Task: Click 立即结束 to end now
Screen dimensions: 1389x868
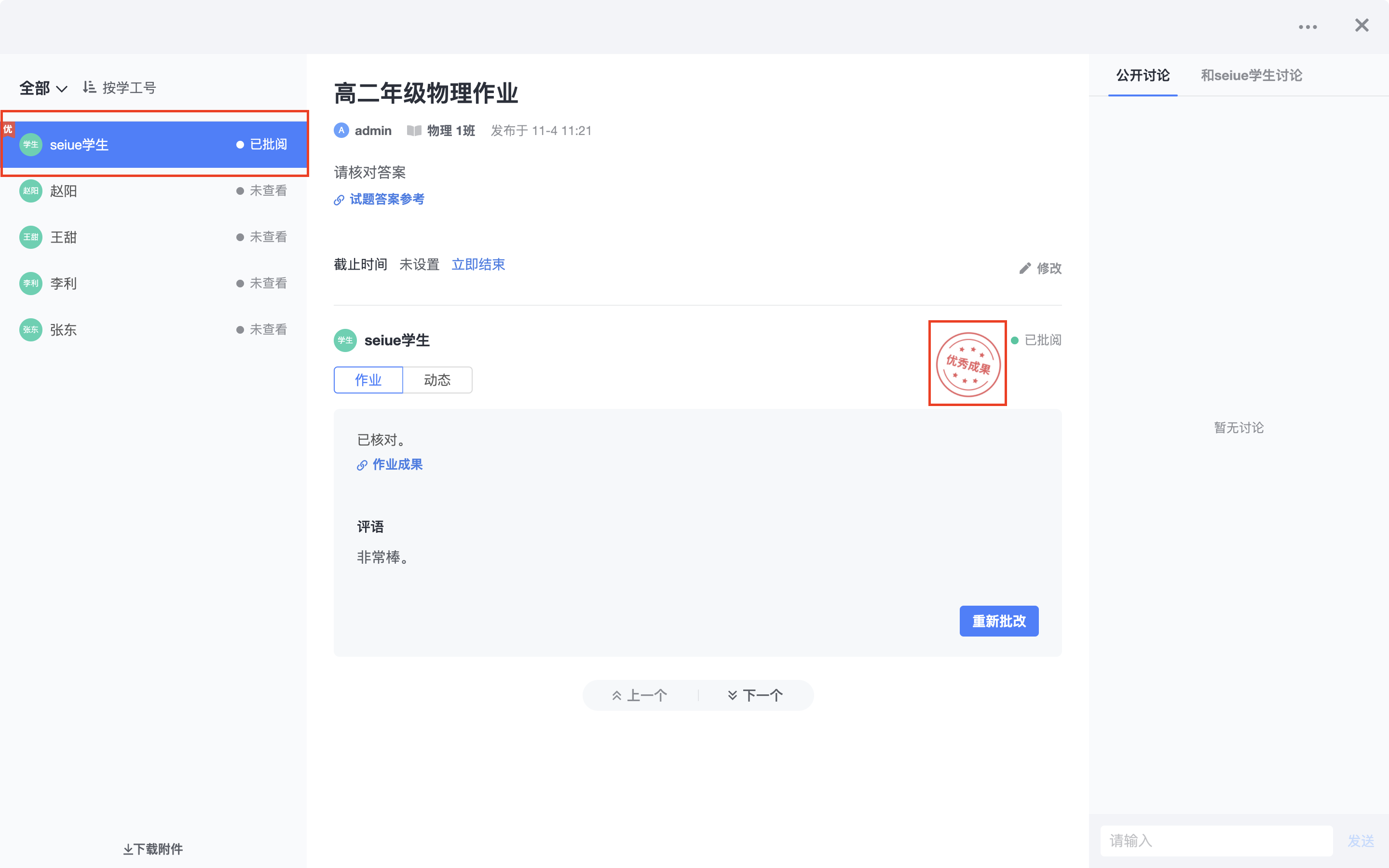Action: [478, 265]
